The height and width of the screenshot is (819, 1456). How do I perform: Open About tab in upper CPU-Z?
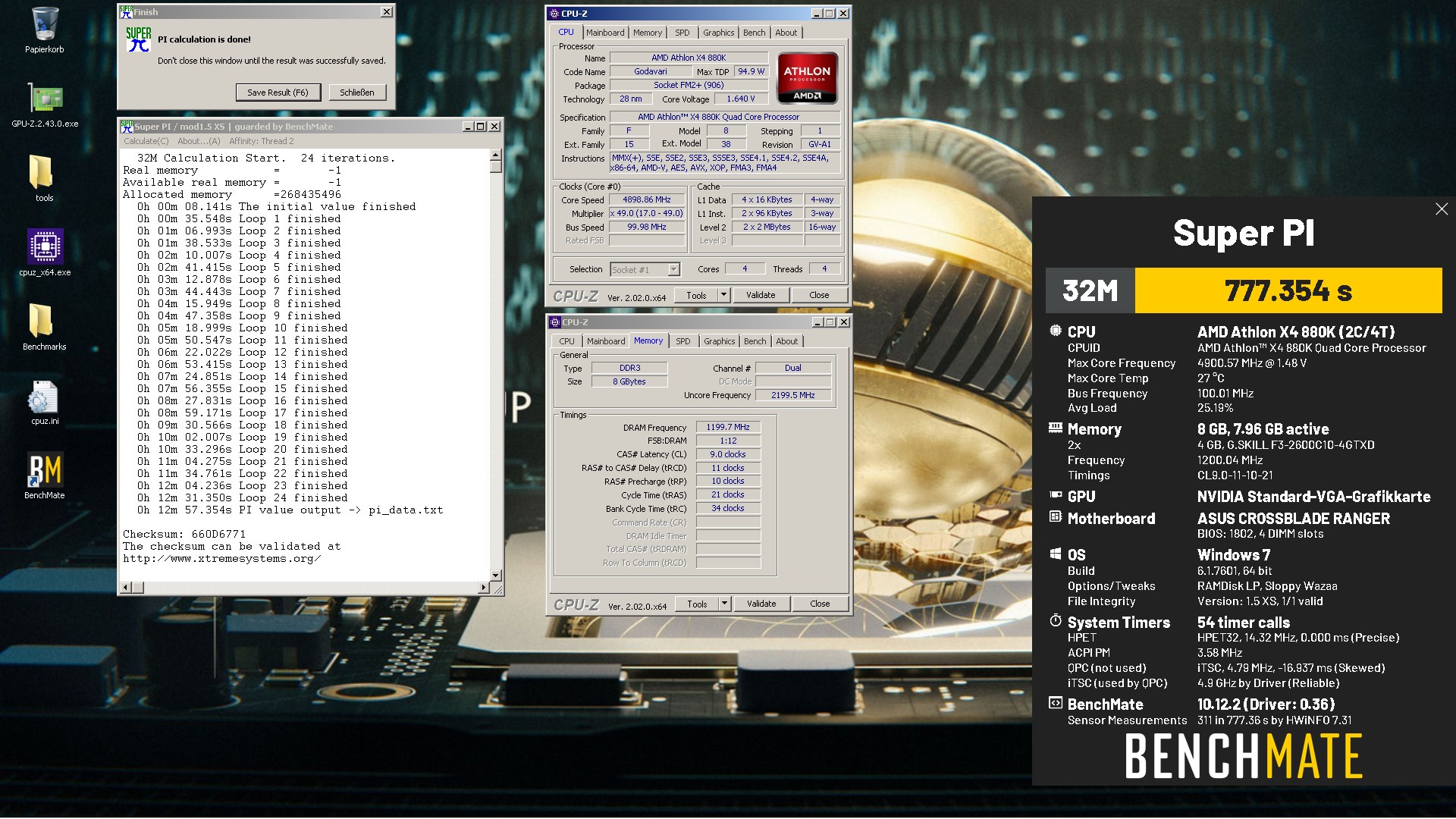coord(786,33)
